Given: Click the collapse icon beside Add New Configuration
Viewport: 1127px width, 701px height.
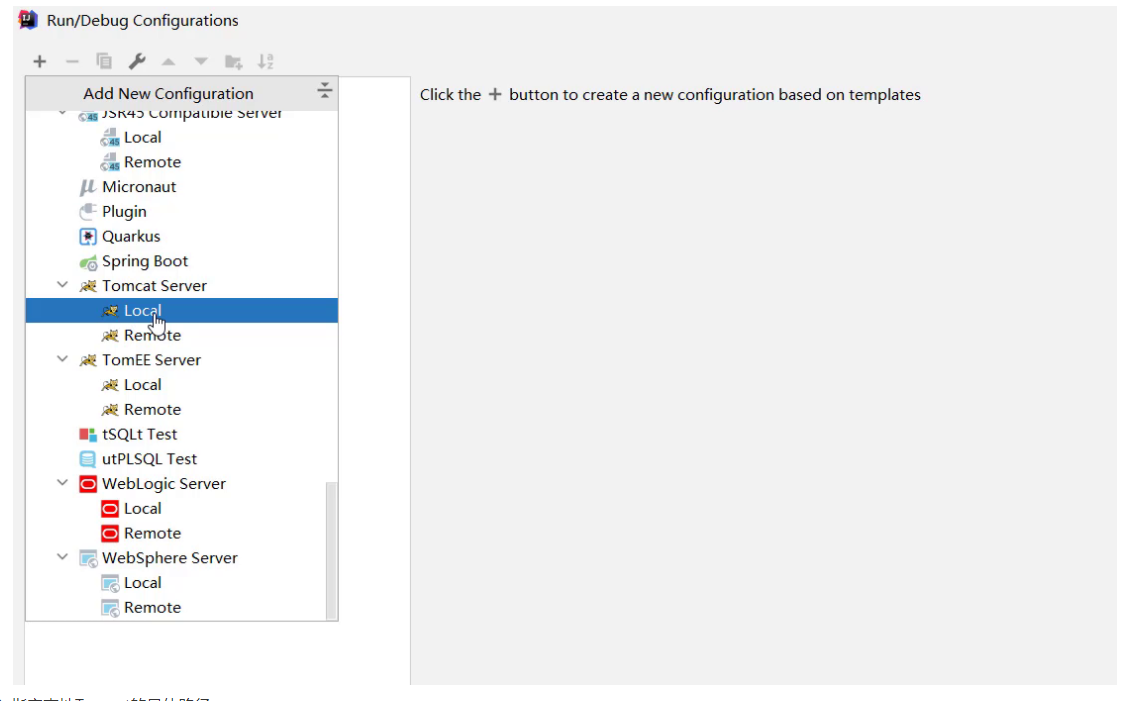Looking at the screenshot, I should (x=324, y=91).
